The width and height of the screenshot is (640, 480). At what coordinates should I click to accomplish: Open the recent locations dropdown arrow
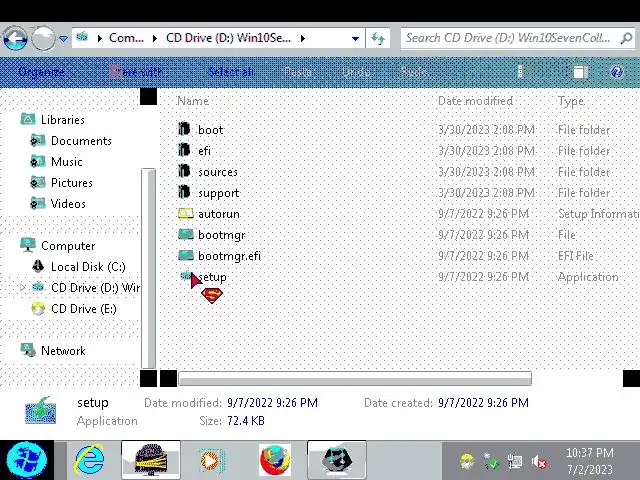(63, 39)
